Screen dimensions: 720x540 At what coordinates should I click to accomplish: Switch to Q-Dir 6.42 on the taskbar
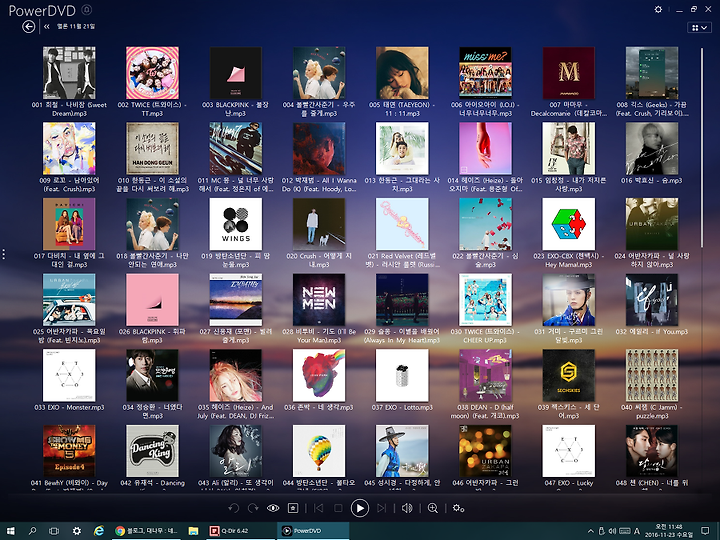tap(240, 531)
